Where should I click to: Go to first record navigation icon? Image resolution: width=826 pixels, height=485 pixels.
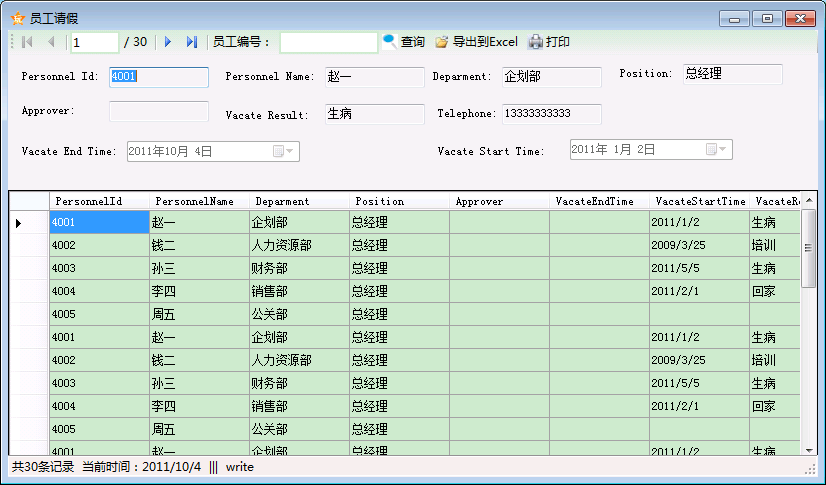click(27, 42)
